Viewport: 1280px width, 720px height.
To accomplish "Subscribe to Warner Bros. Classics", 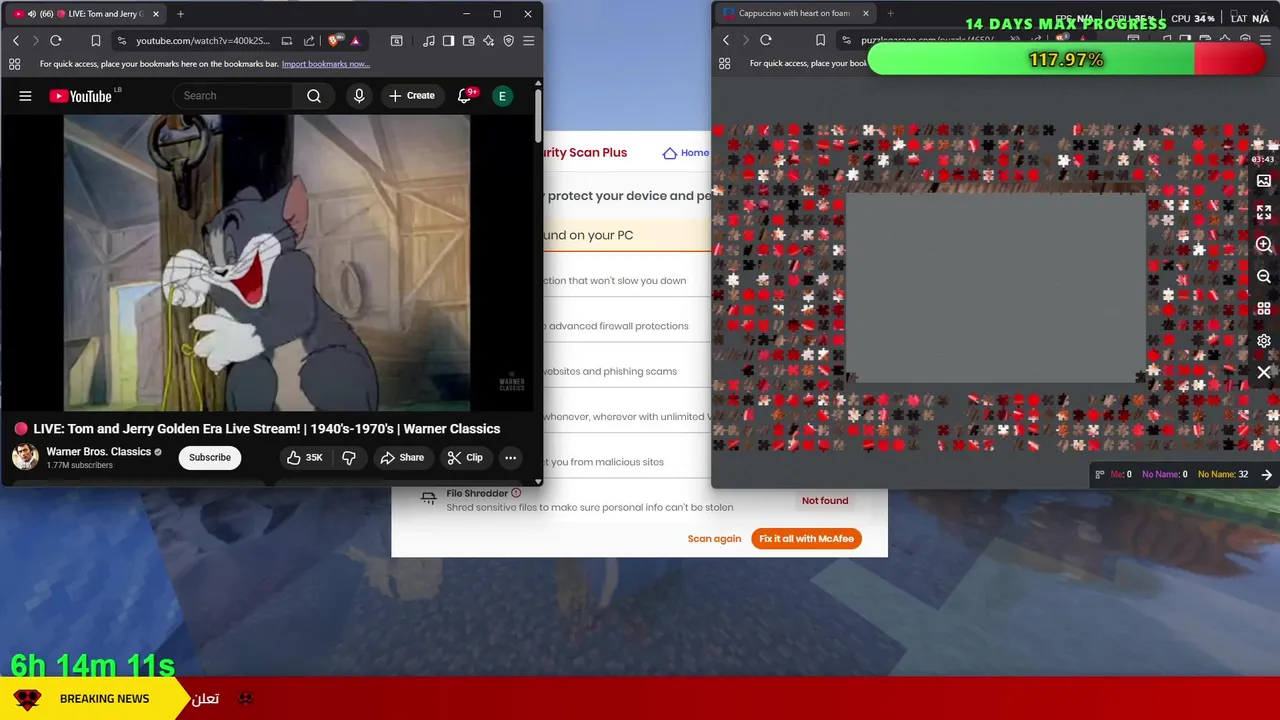I will (x=210, y=458).
